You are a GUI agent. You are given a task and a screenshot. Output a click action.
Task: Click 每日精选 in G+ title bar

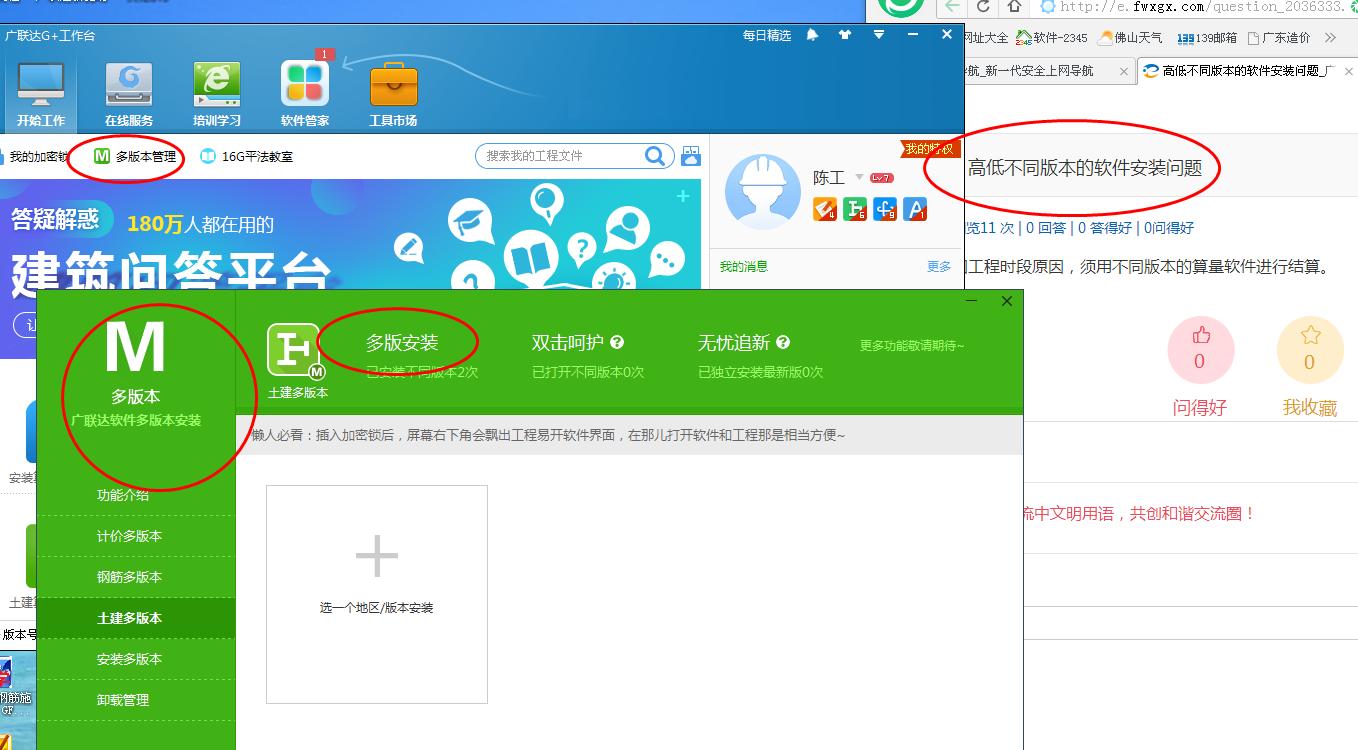tap(767, 35)
